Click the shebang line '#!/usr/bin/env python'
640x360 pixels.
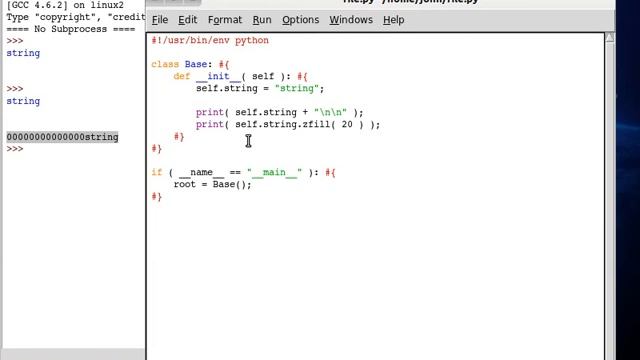(x=210, y=40)
